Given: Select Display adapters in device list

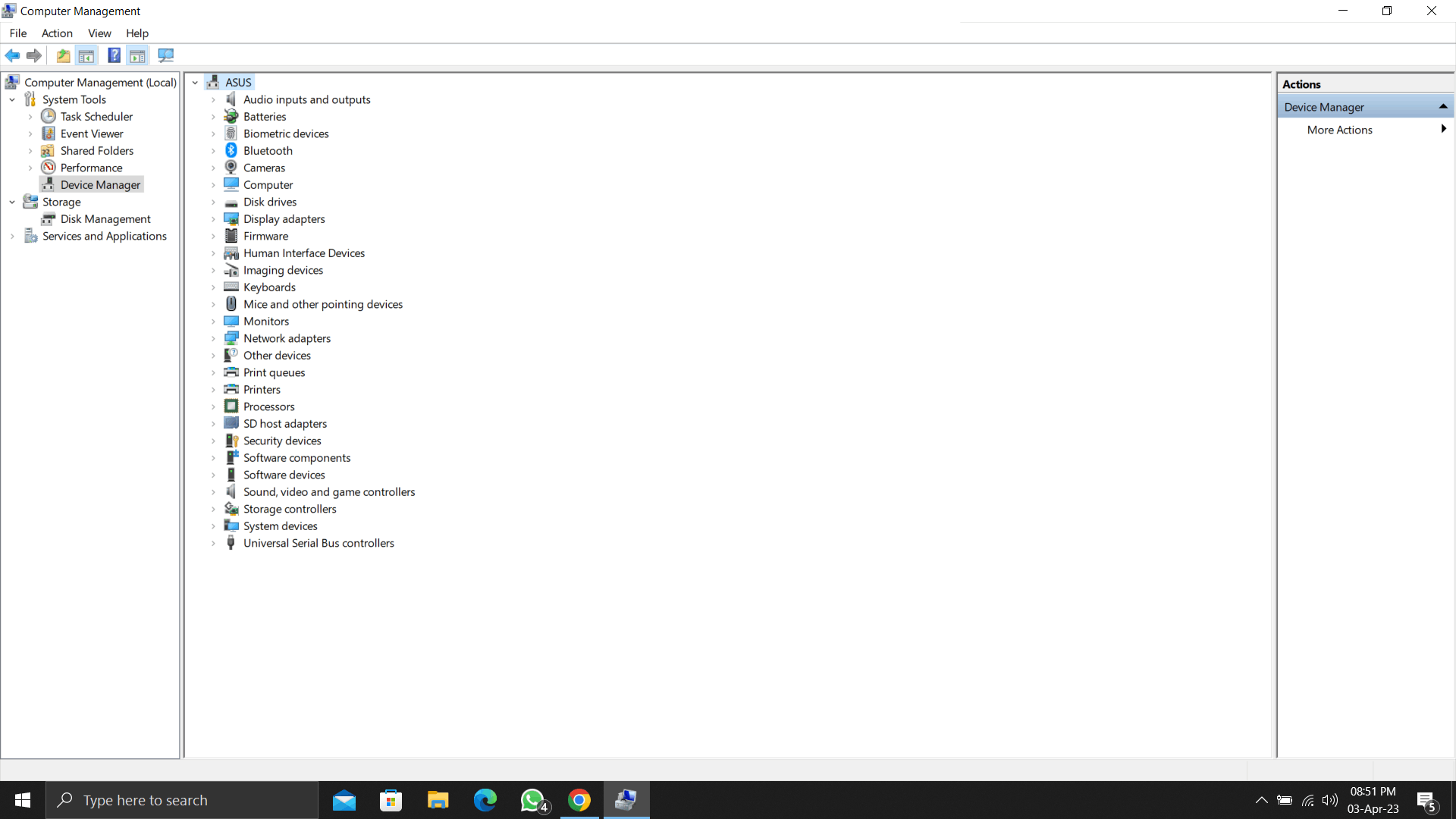Looking at the screenshot, I should pyautogui.click(x=284, y=218).
